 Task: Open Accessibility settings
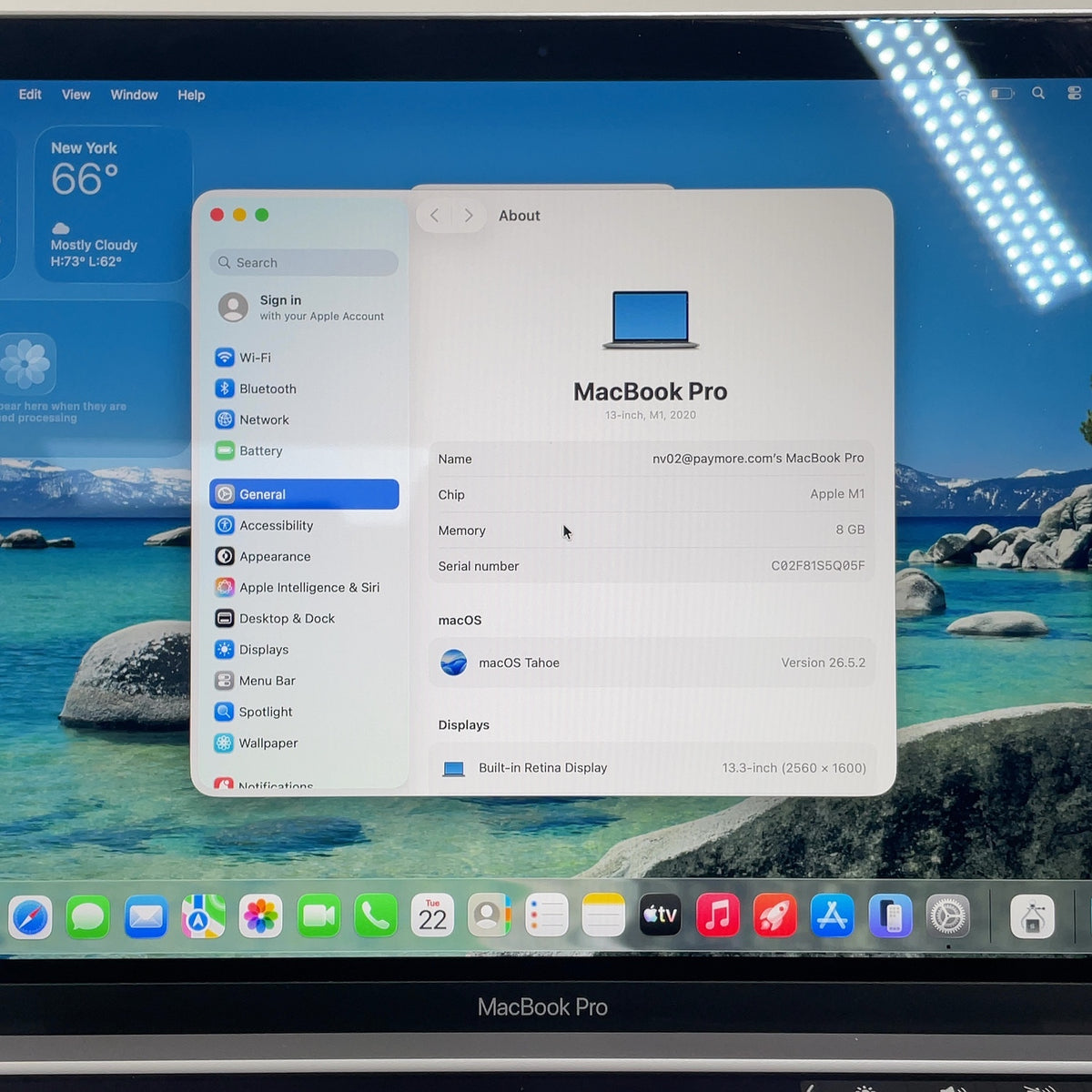tap(304, 525)
